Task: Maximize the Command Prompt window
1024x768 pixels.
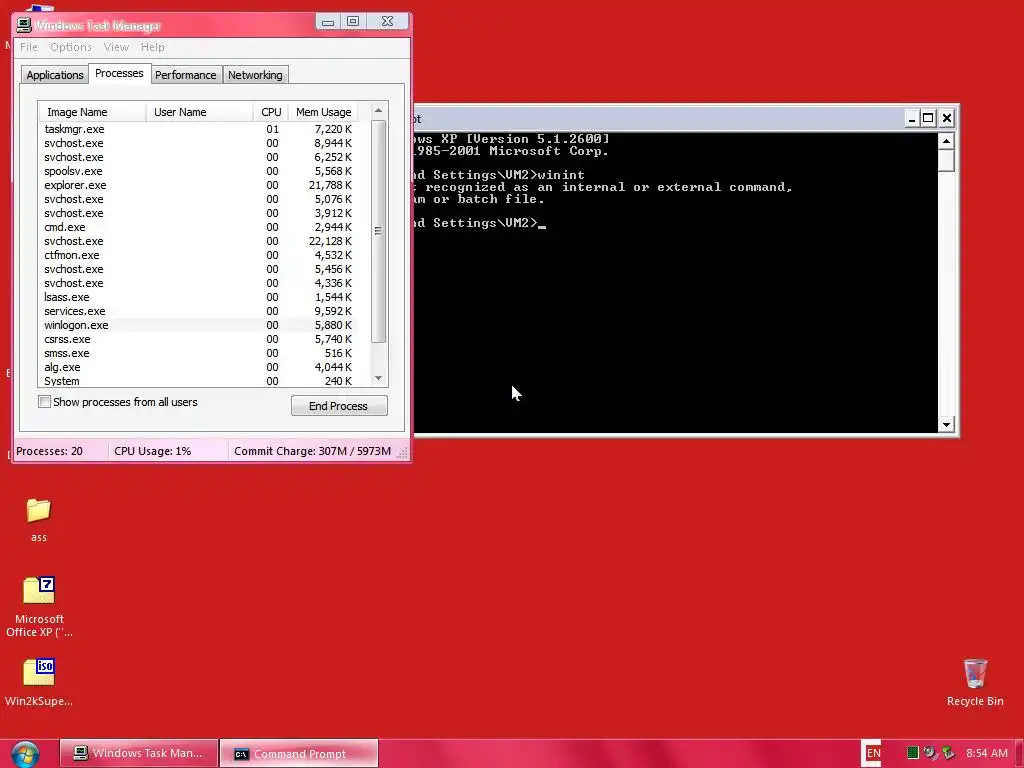Action: coord(928,118)
